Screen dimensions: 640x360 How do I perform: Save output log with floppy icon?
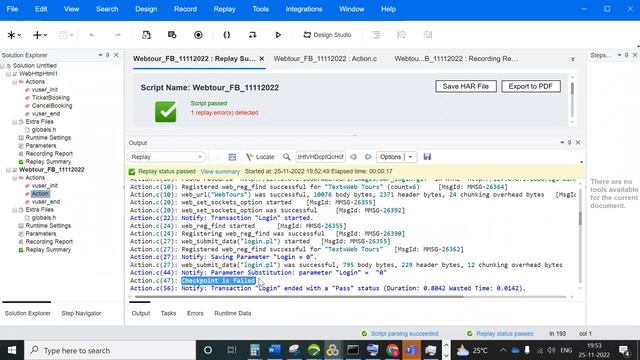(427, 157)
